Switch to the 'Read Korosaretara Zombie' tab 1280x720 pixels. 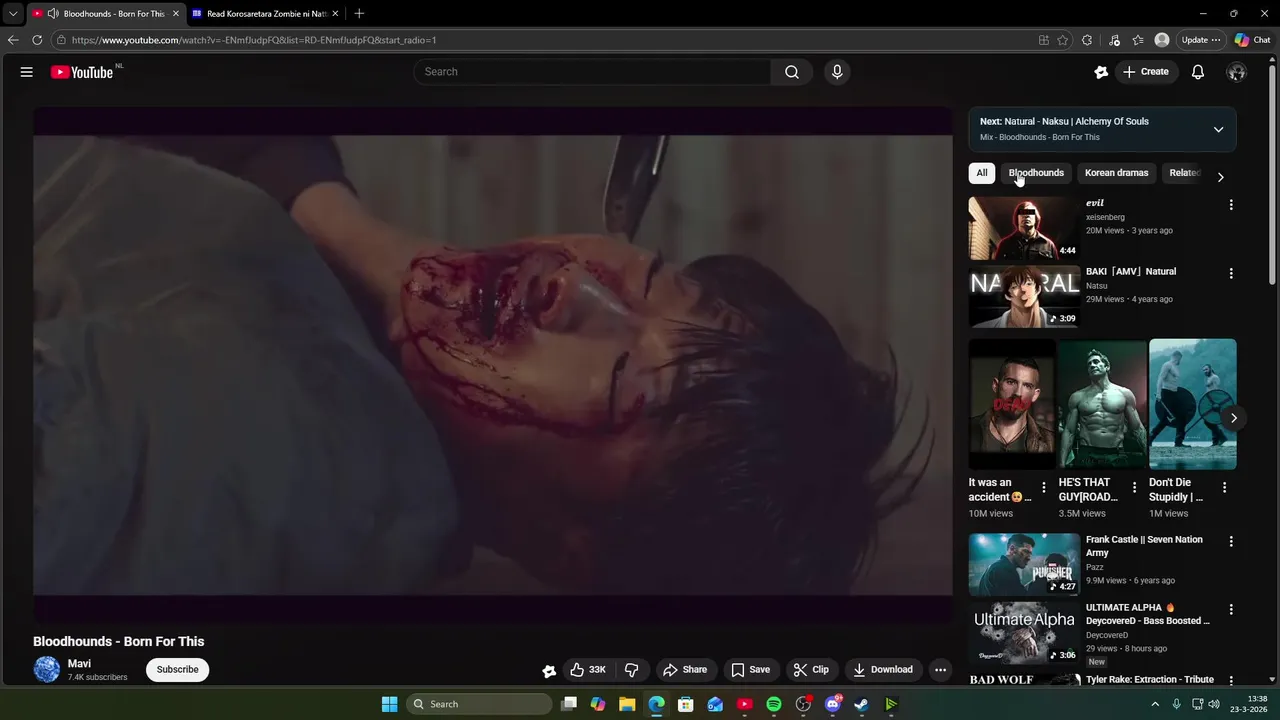click(265, 14)
